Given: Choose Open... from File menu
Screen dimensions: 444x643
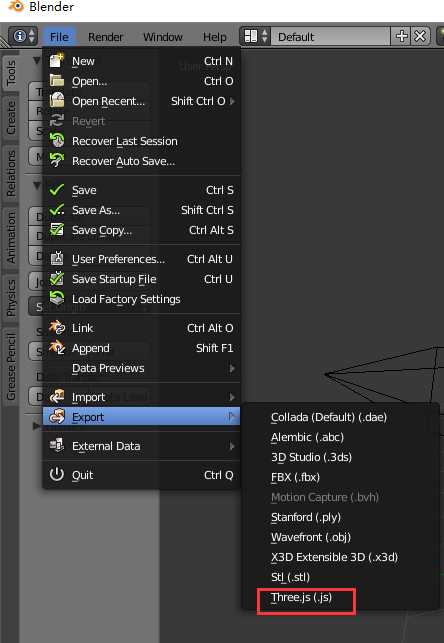Looking at the screenshot, I should [141, 81].
